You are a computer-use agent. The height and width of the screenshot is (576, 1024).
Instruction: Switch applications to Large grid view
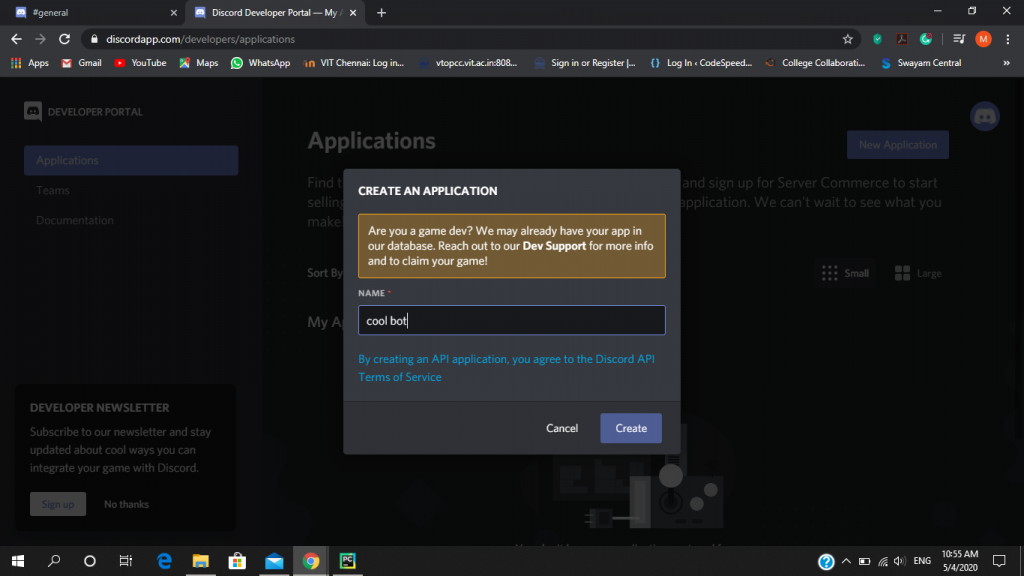[917, 272]
